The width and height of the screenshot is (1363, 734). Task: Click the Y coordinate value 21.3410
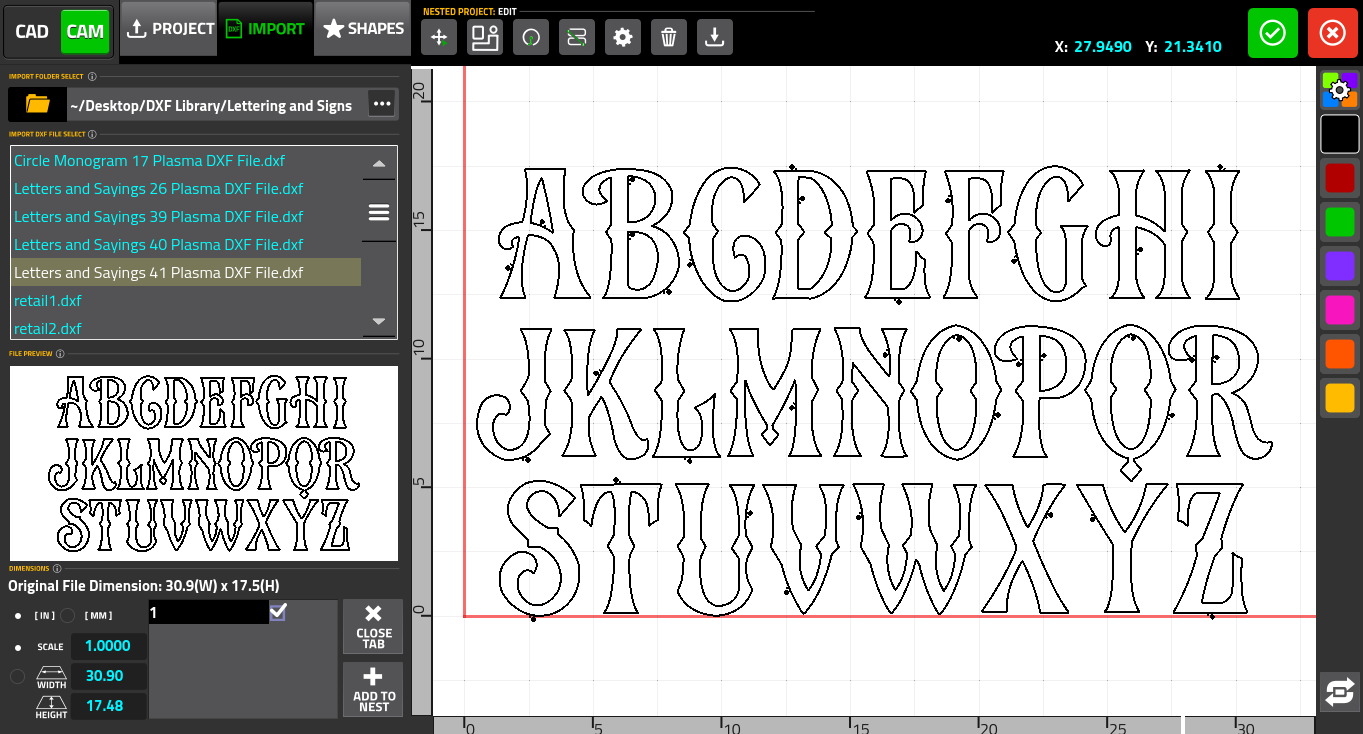1193,46
